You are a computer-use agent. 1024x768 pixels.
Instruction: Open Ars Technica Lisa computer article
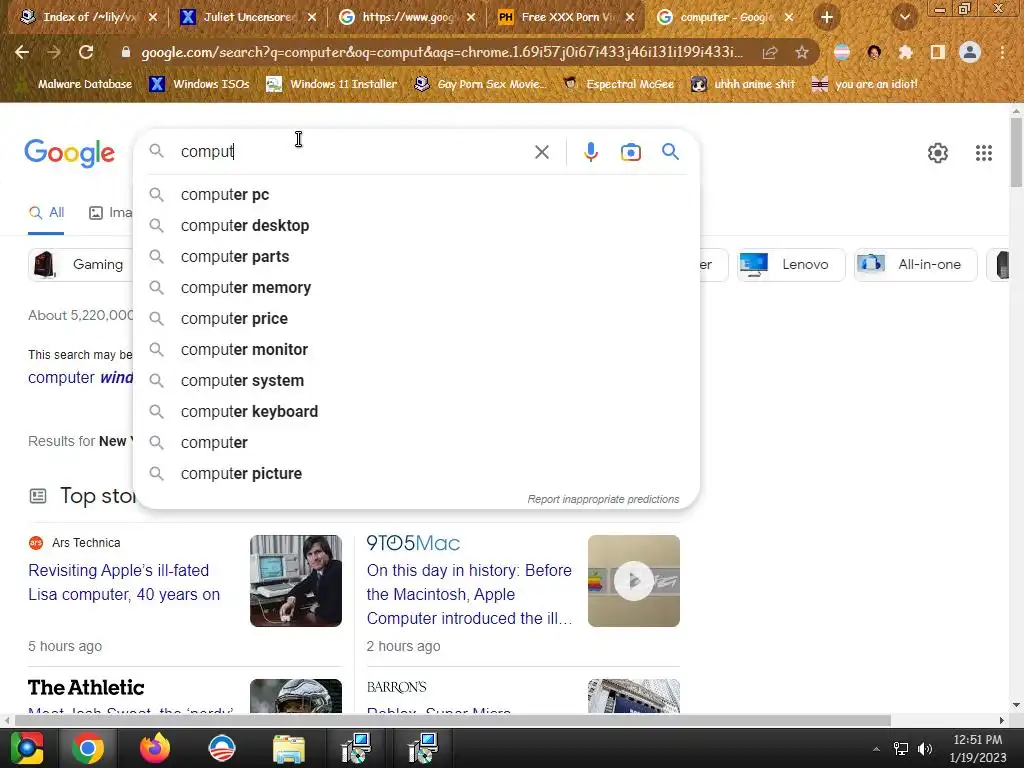(124, 583)
